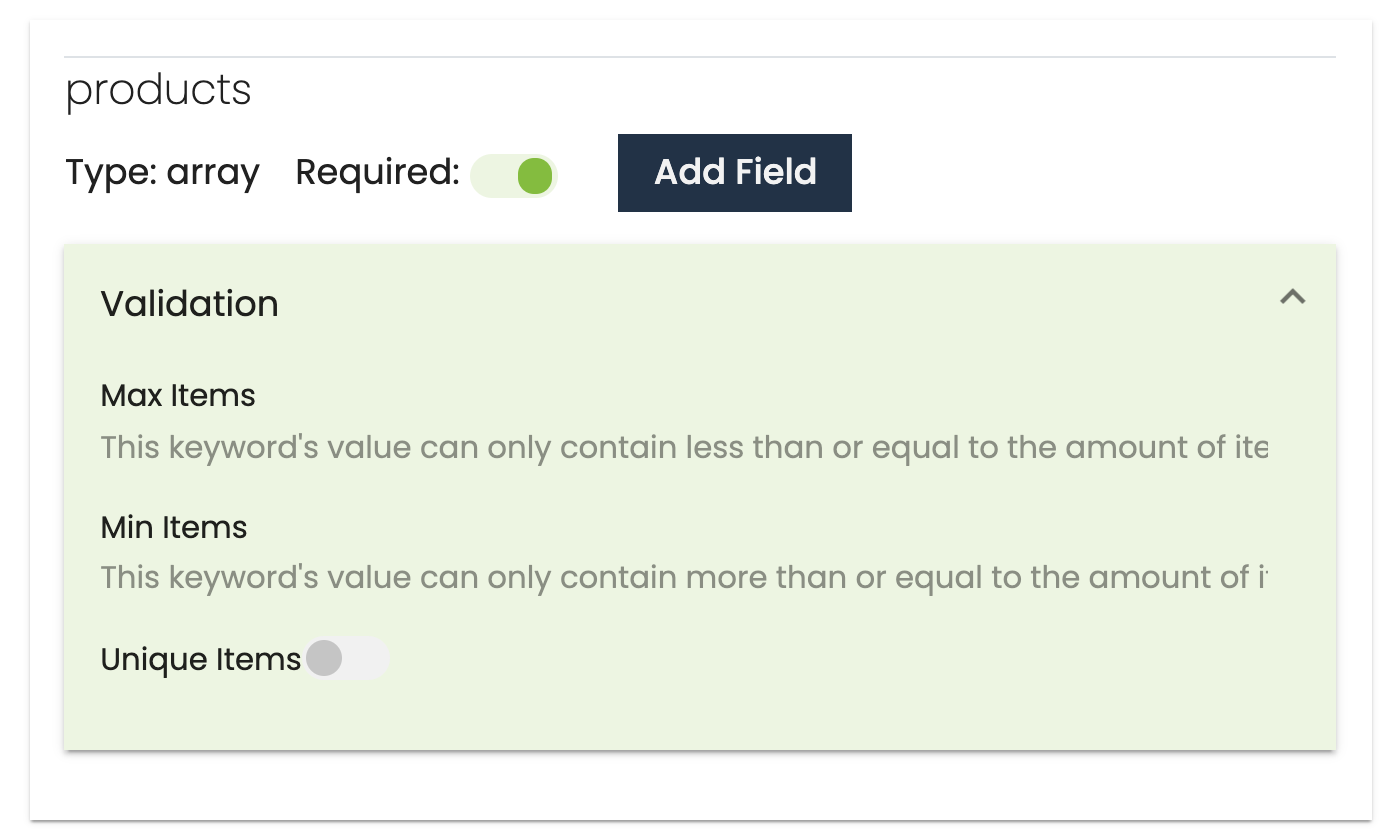Enable the Unique Items toggle
The width and height of the screenshot is (1398, 840).
(x=345, y=658)
